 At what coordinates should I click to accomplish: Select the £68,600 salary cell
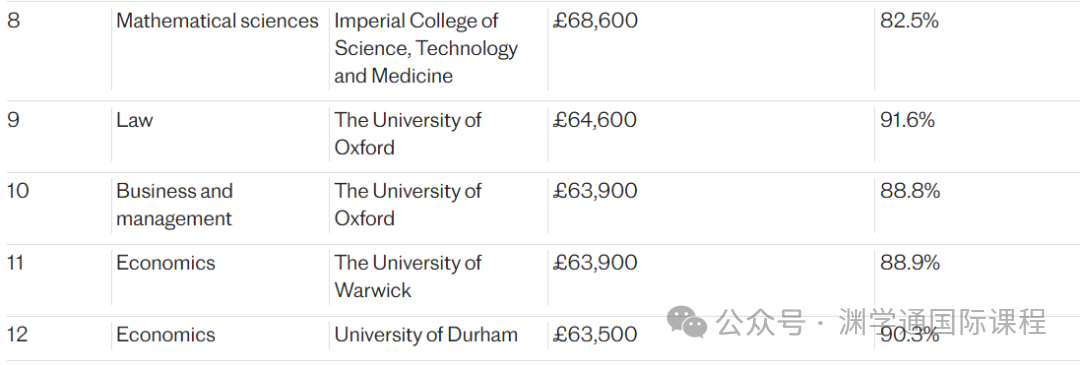coord(595,21)
